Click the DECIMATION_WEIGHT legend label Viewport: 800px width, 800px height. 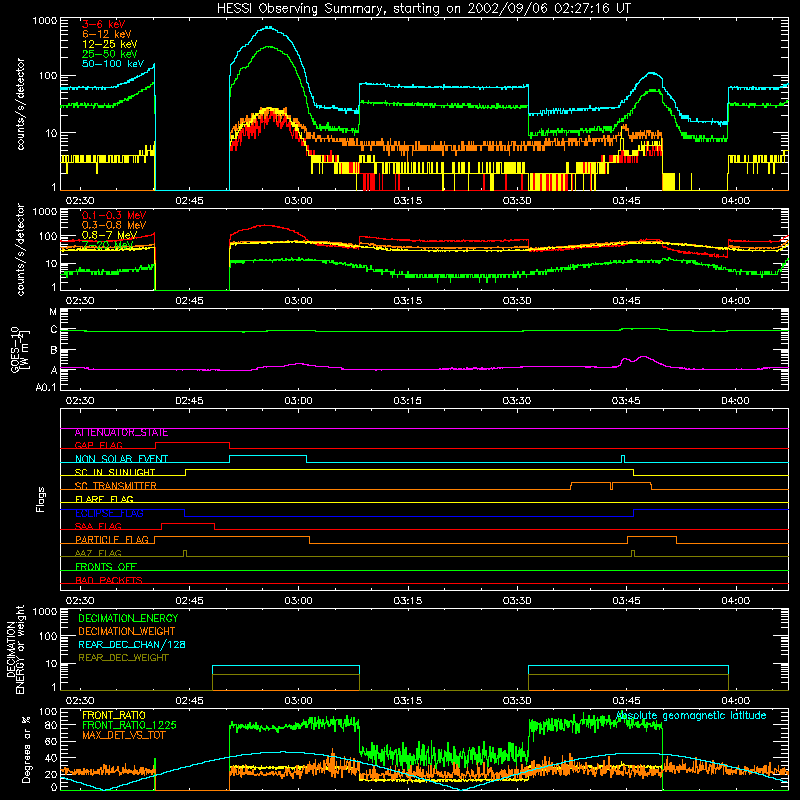pos(127,631)
